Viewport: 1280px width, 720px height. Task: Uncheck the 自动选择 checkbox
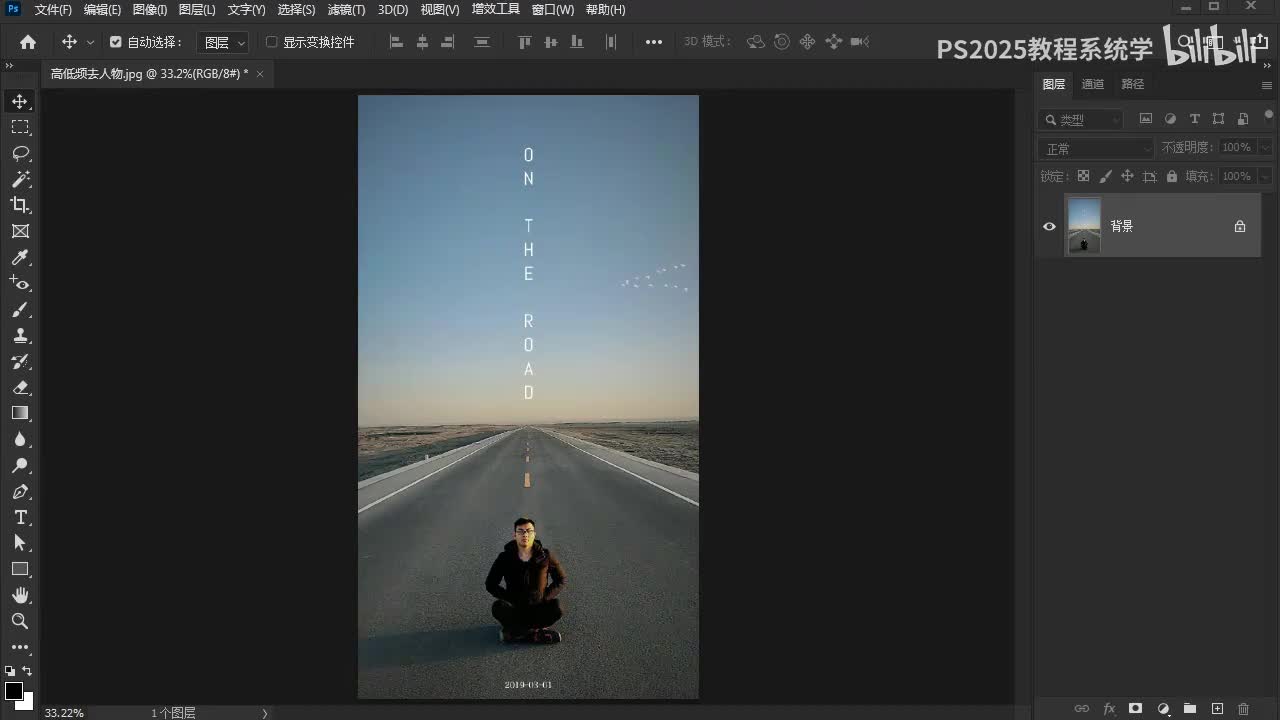click(x=116, y=42)
